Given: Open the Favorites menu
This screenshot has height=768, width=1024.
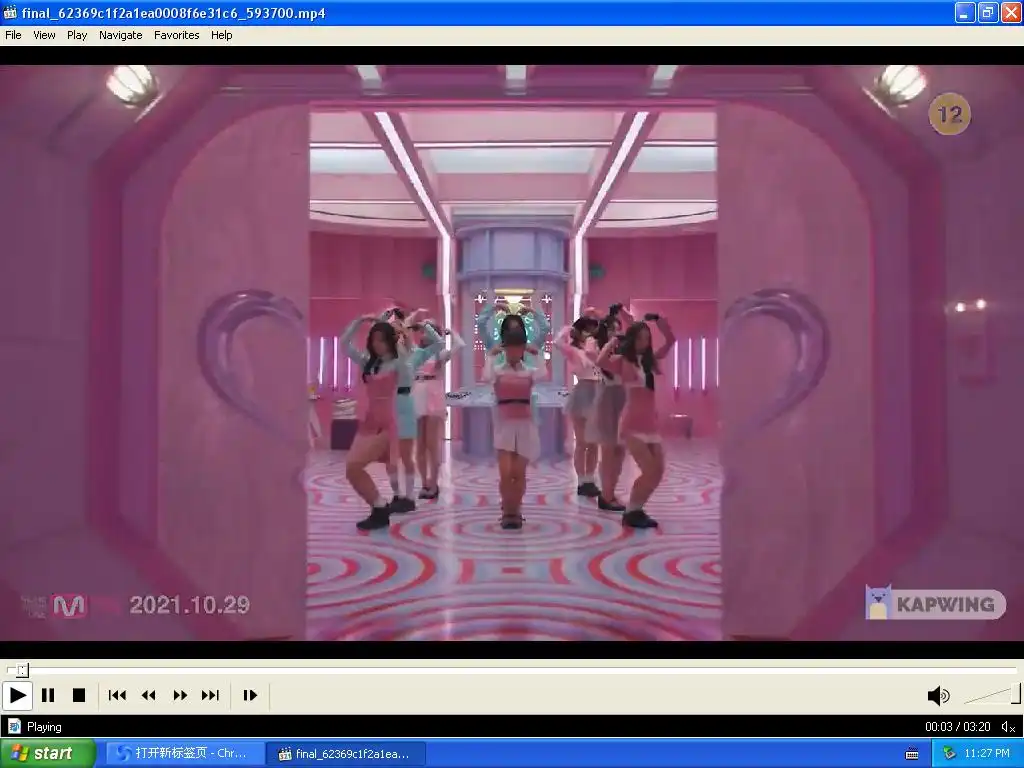Looking at the screenshot, I should [x=176, y=35].
